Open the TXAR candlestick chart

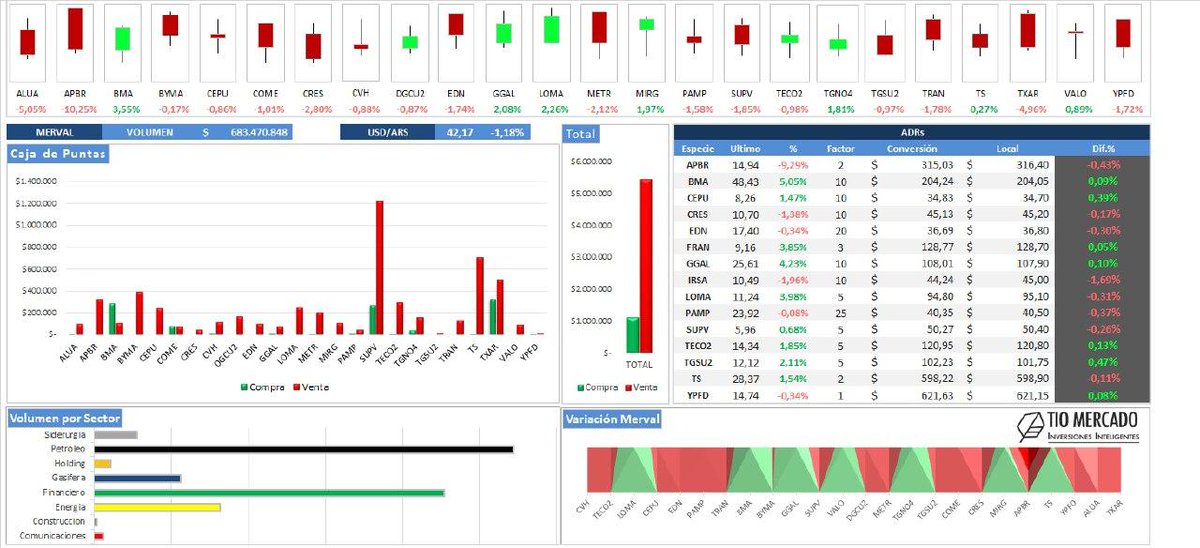click(x=1027, y=43)
